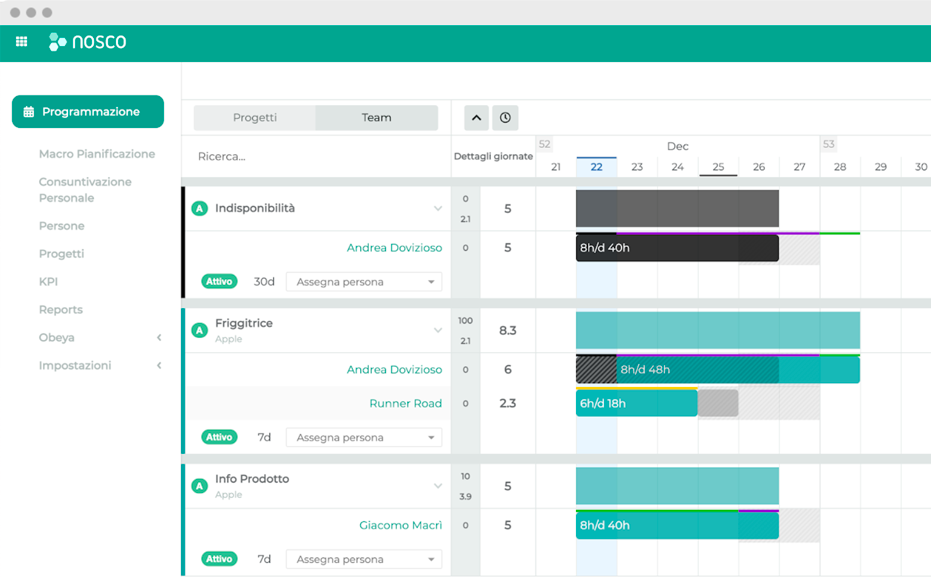Collapse the Friggitrice project chevron
Image resolution: width=931 pixels, height=580 pixels.
click(x=437, y=330)
